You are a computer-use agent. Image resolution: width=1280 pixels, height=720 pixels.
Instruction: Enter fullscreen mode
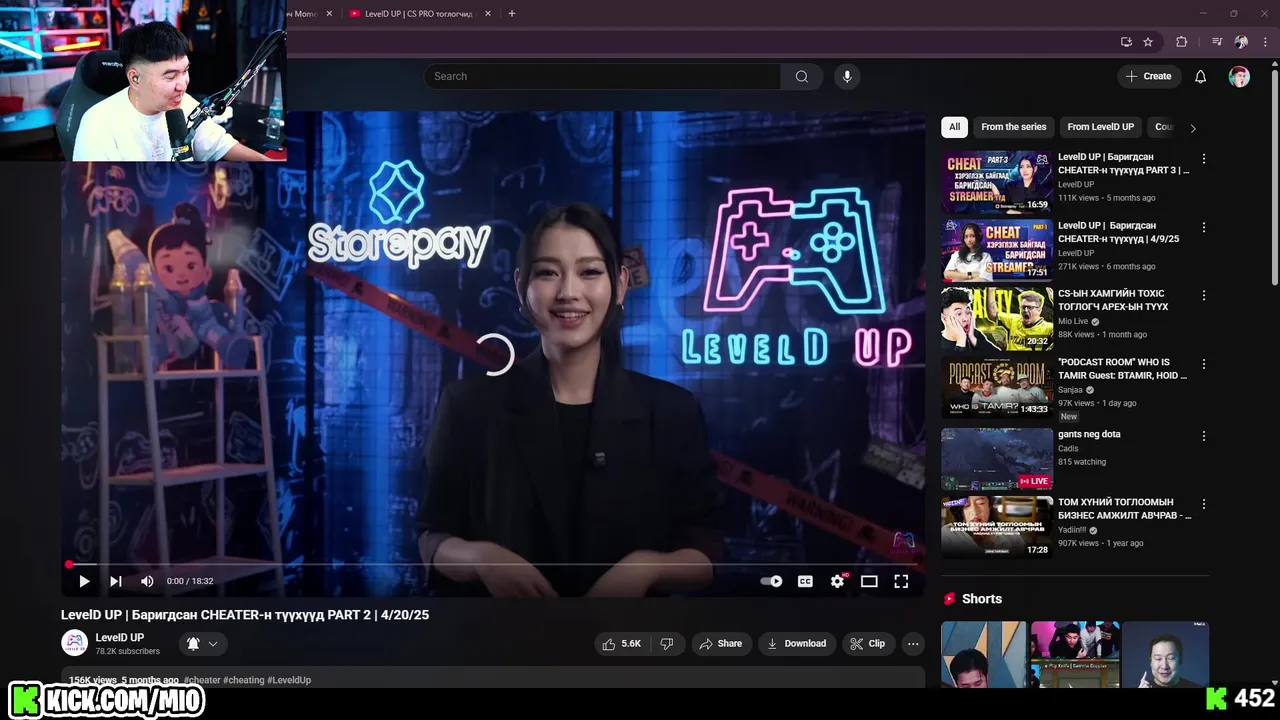coord(901,581)
